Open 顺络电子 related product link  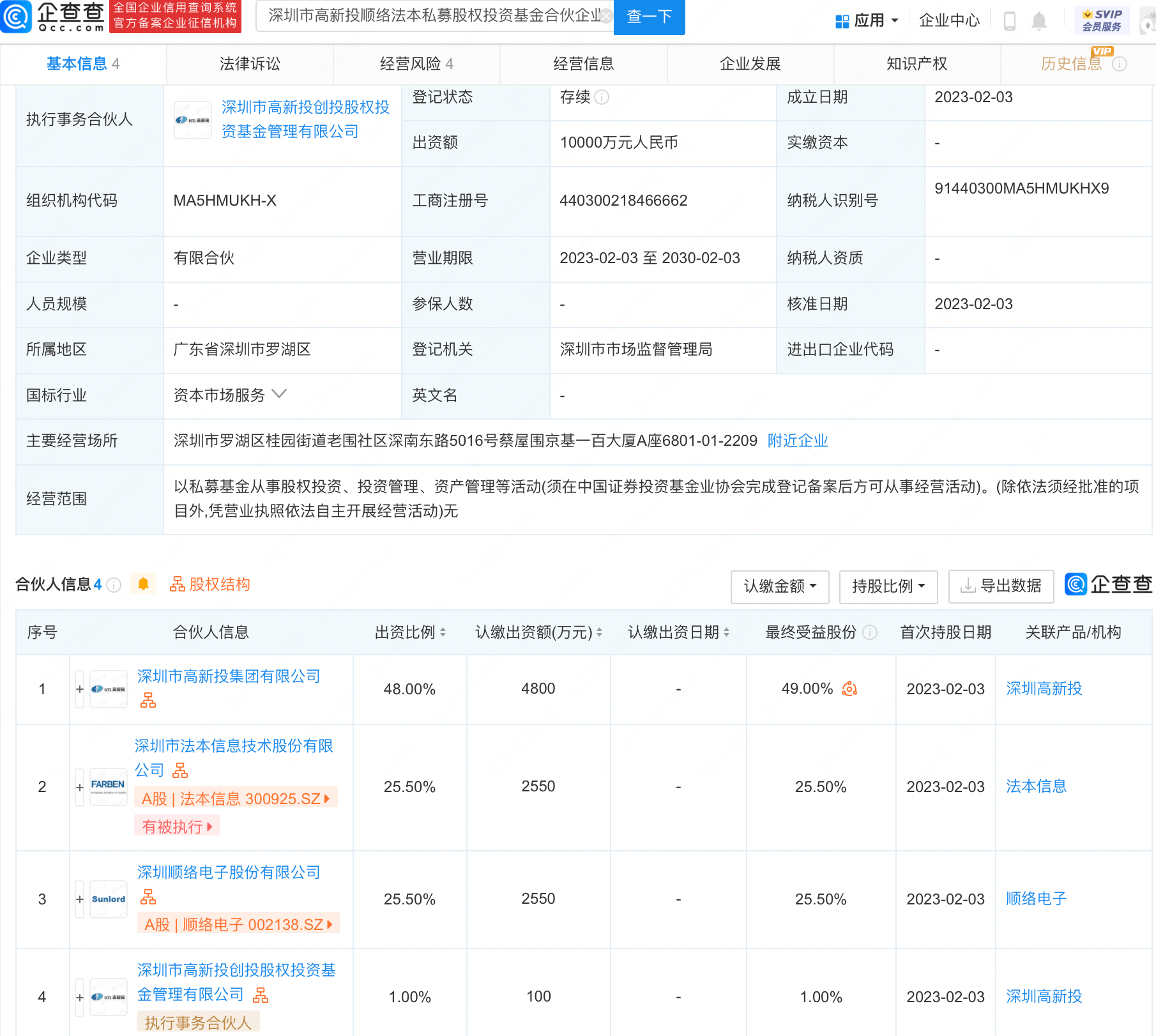click(x=1037, y=899)
